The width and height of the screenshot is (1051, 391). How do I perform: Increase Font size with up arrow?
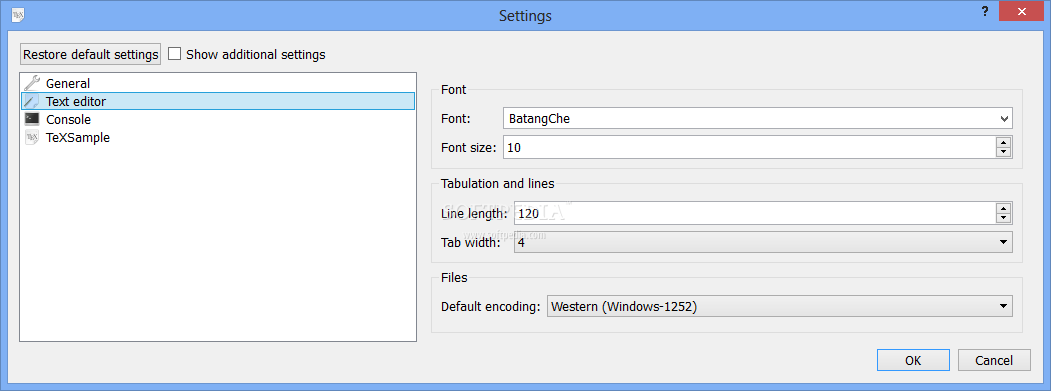pos(1003,142)
